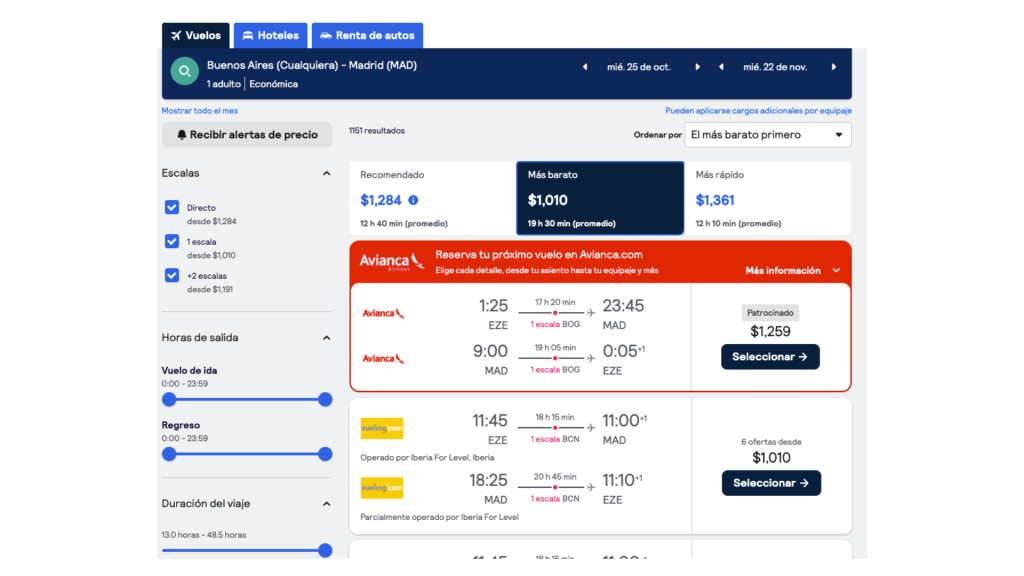
Task: Select the Vueling $1,010 flight
Action: click(771, 483)
